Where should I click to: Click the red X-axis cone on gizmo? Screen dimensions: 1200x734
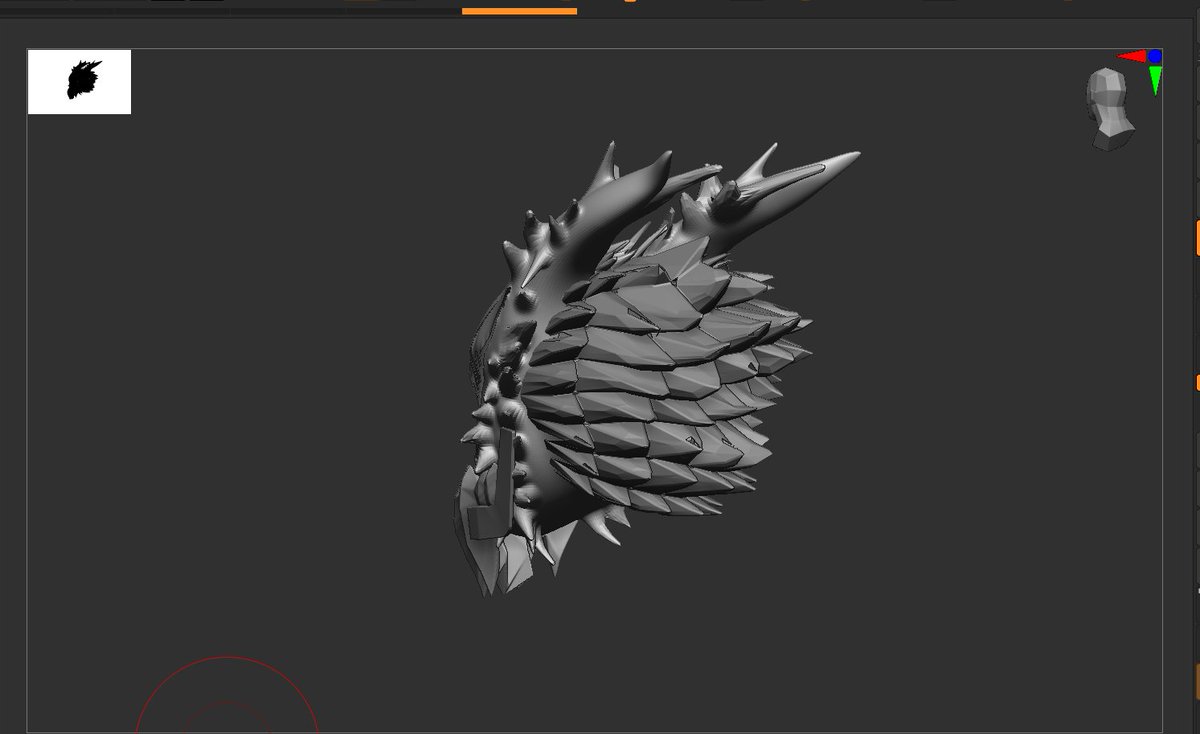[x=1131, y=56]
